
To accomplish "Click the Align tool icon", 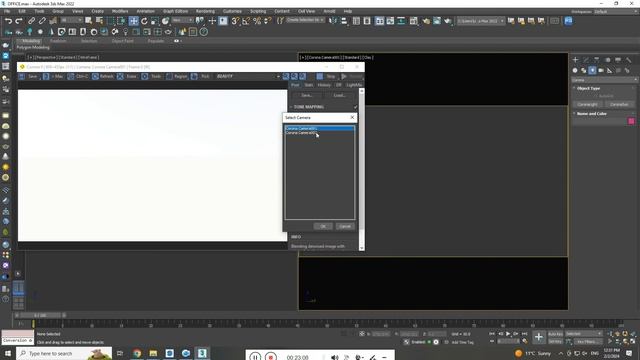I will 344,21.
